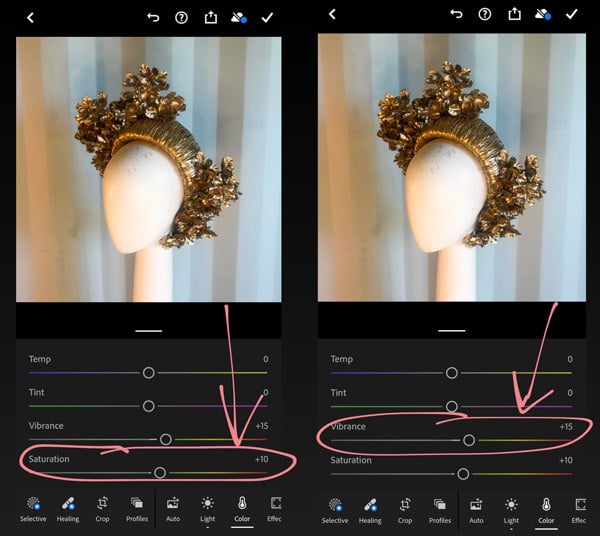Viewport: 600px width, 536px height.
Task: Apply Auto adjustment in right screen
Action: 476,511
